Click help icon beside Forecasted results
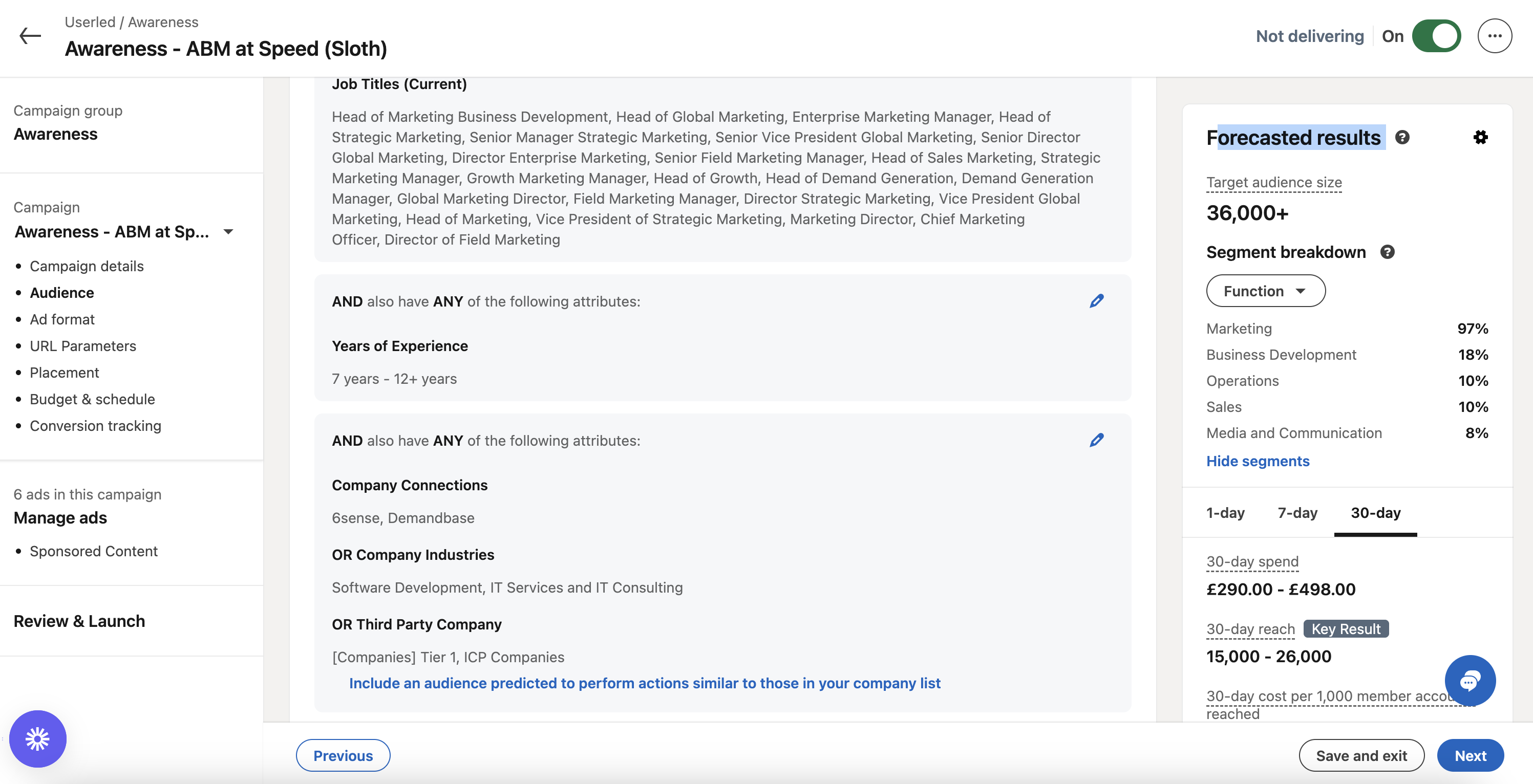Image resolution: width=1533 pixels, height=784 pixels. [1402, 138]
